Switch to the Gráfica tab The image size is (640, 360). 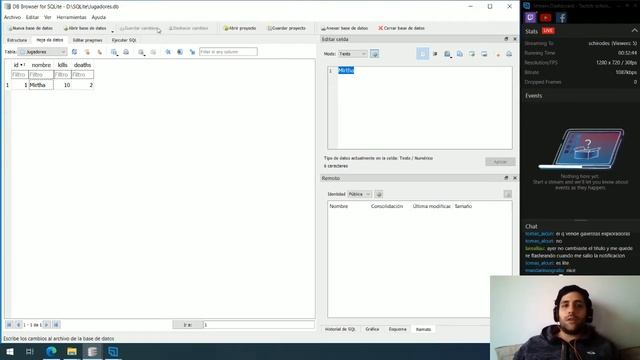pyautogui.click(x=372, y=329)
